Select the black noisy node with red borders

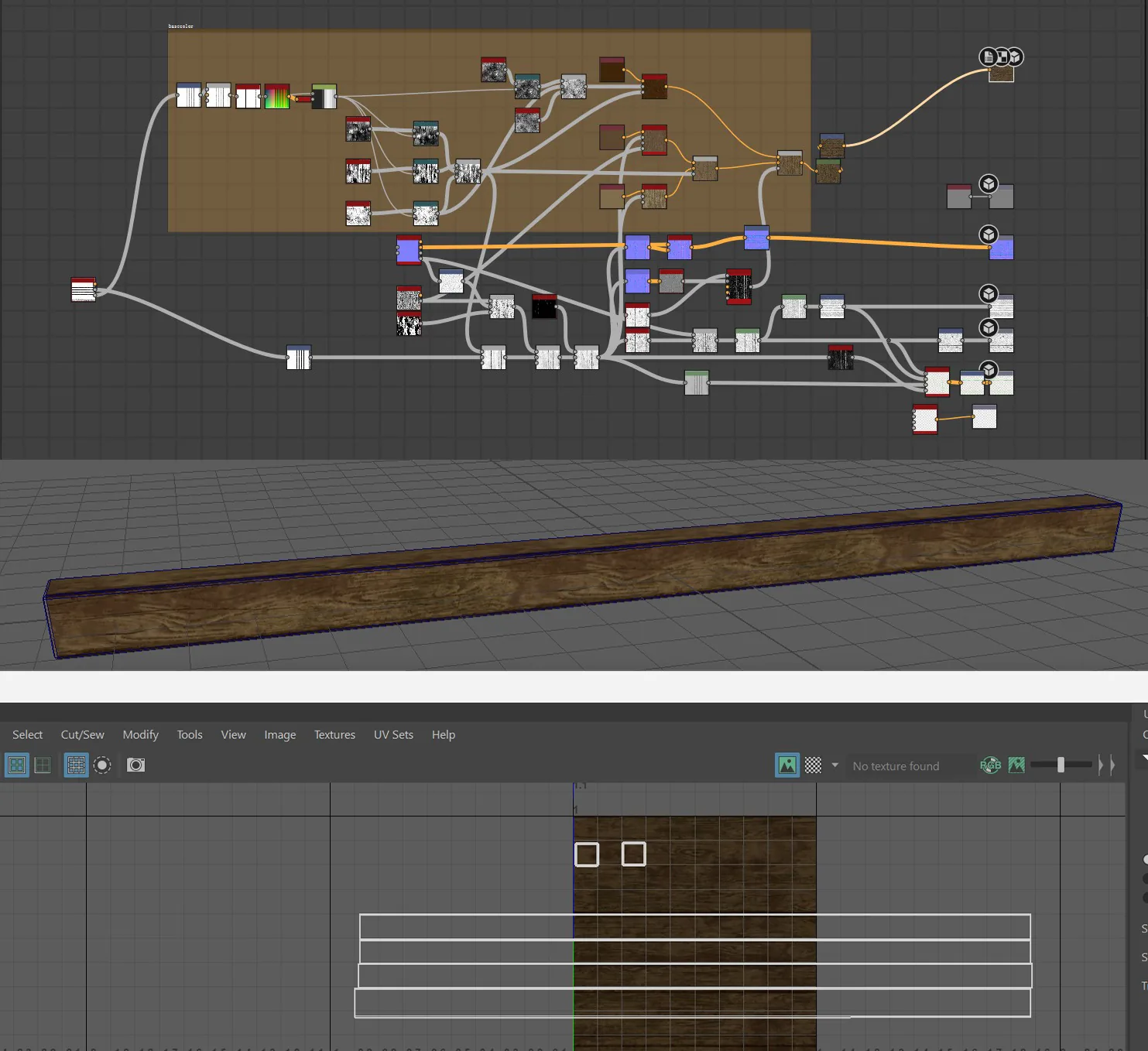[x=738, y=286]
